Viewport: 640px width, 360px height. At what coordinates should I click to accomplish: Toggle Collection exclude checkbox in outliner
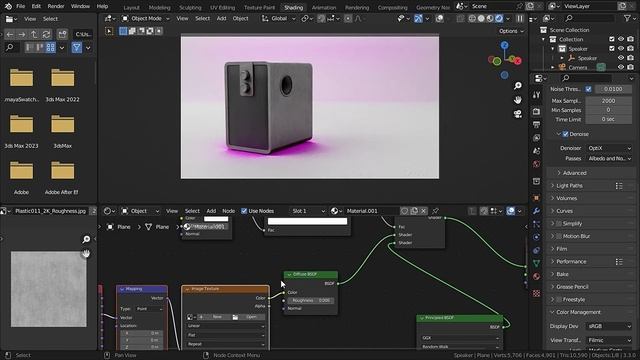[611, 39]
